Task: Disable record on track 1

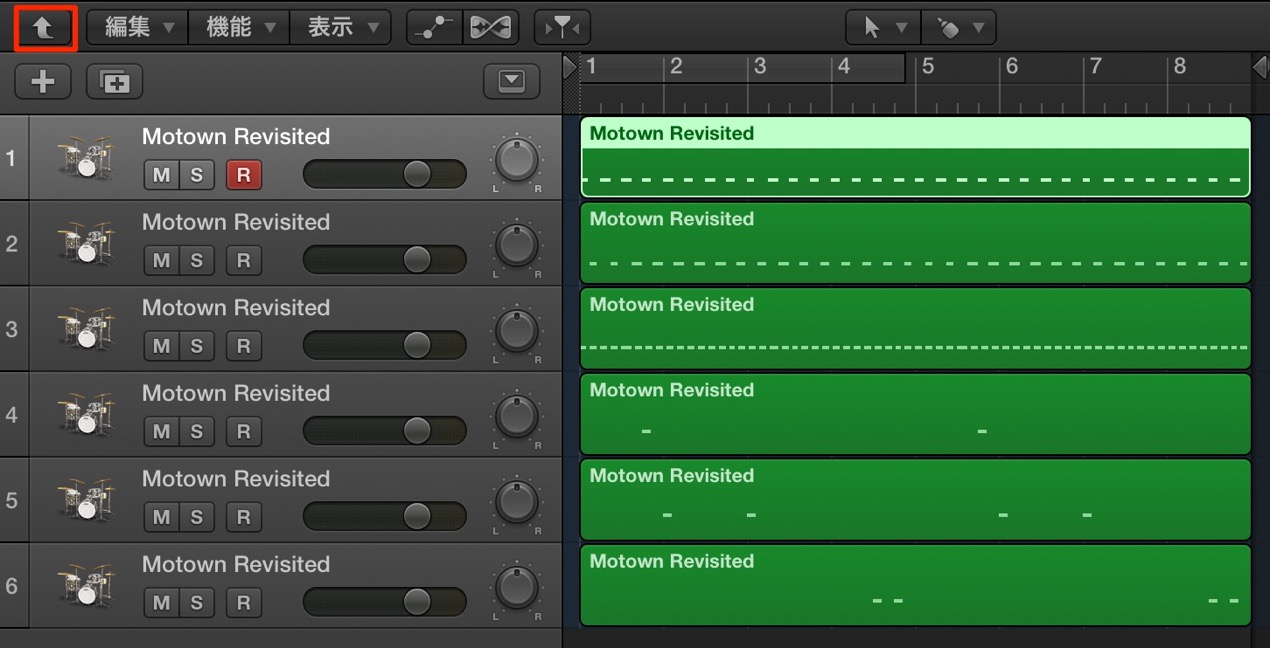Action: click(x=243, y=175)
